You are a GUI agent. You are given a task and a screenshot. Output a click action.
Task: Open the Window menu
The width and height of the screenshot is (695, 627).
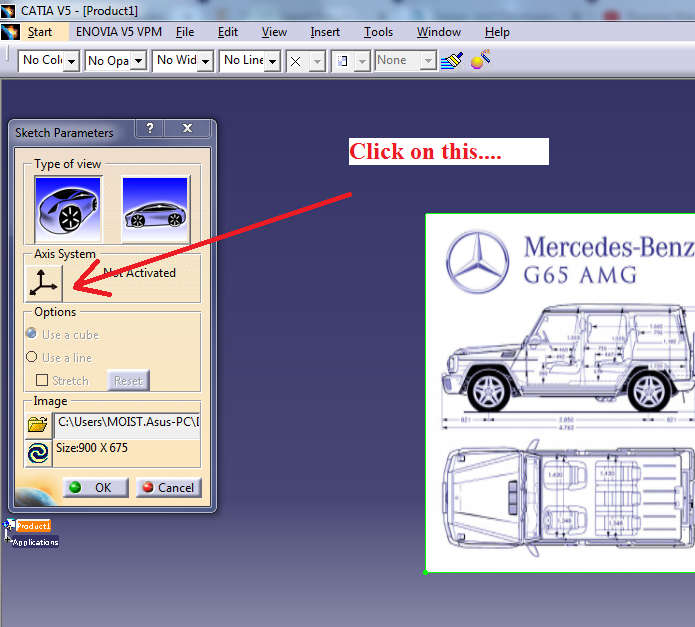pos(439,32)
